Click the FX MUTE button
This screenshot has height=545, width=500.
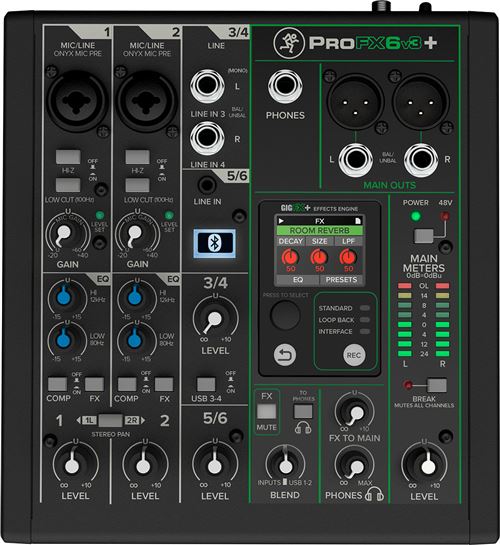tap(267, 411)
